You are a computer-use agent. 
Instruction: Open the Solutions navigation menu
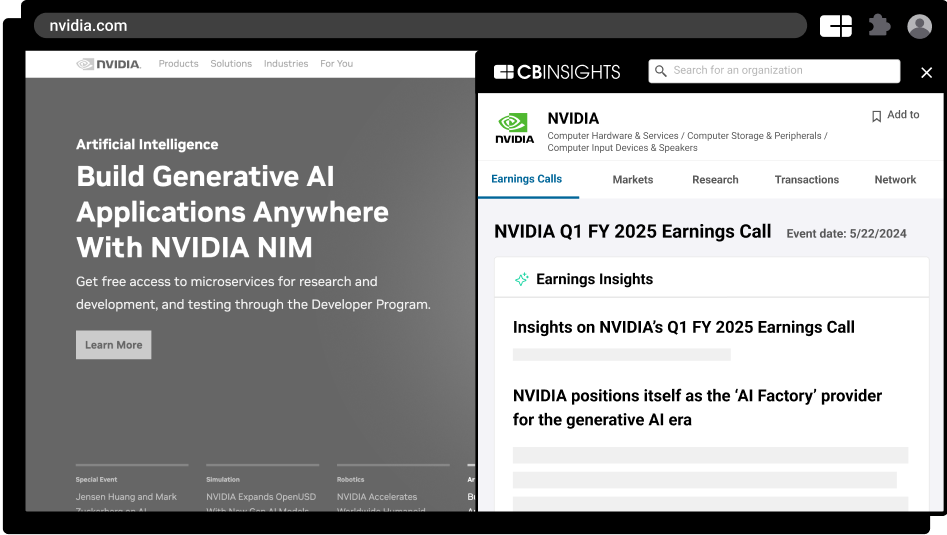[231, 64]
